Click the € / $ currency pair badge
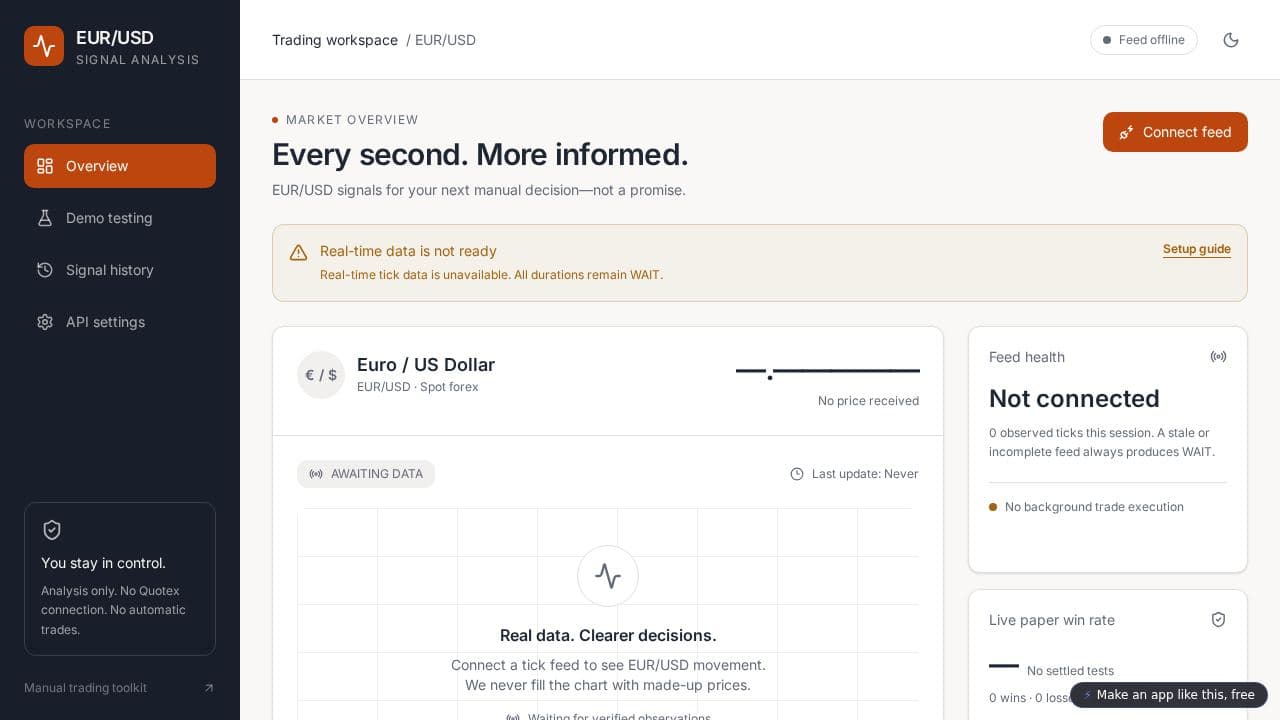 [x=321, y=375]
